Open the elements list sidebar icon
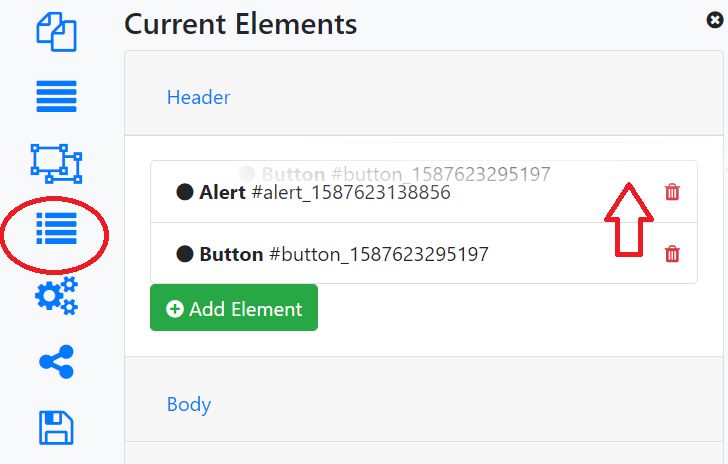 (x=56, y=229)
